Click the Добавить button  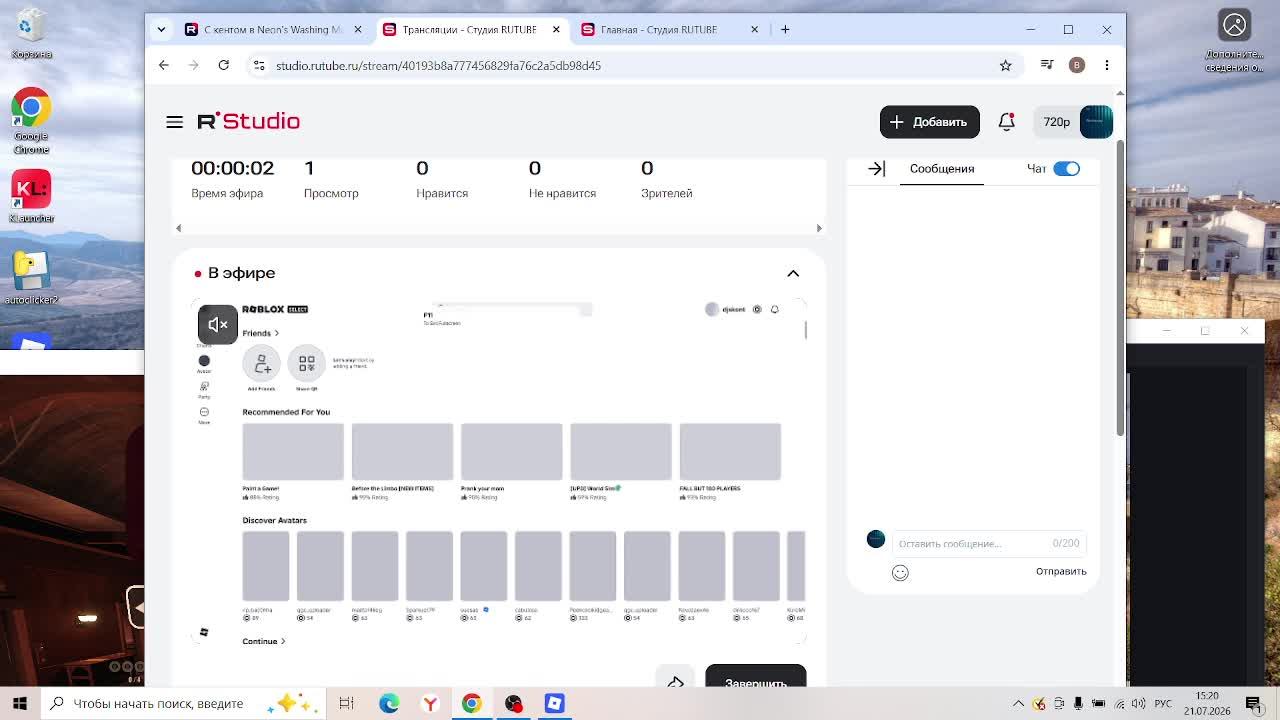[929, 122]
